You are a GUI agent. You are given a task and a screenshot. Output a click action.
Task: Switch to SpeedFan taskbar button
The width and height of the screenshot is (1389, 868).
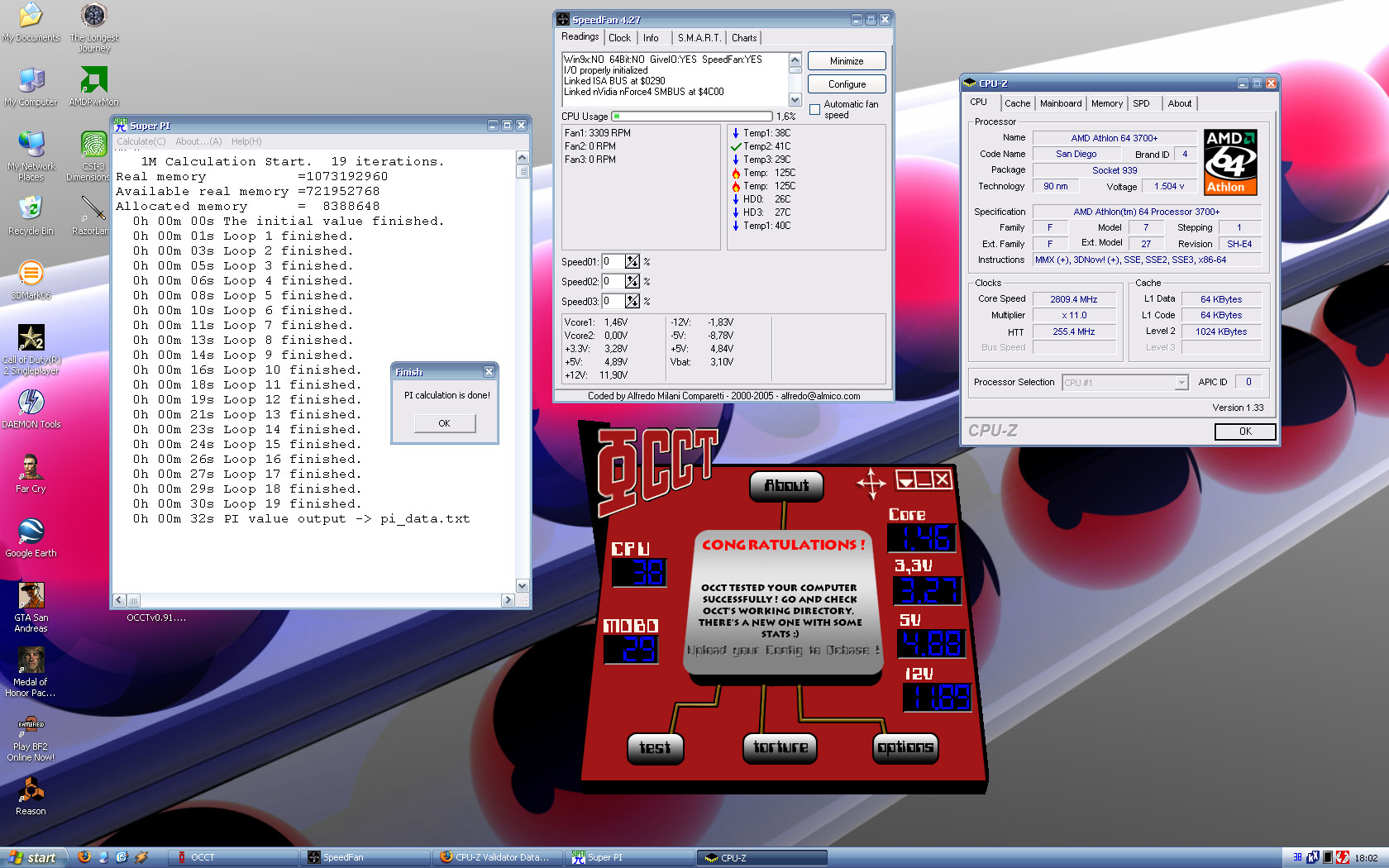click(365, 858)
